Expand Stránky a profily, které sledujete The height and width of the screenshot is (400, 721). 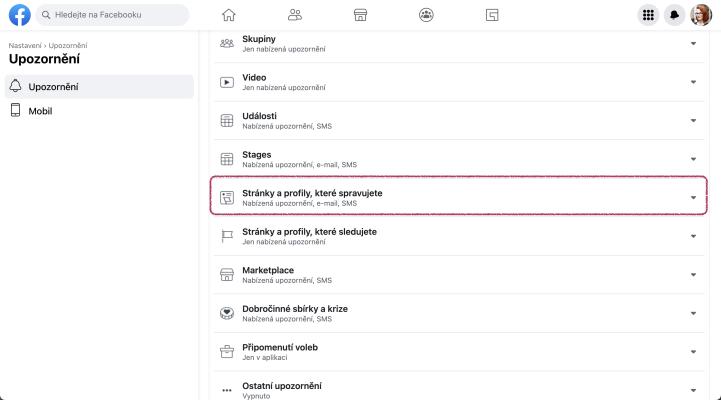coord(458,236)
